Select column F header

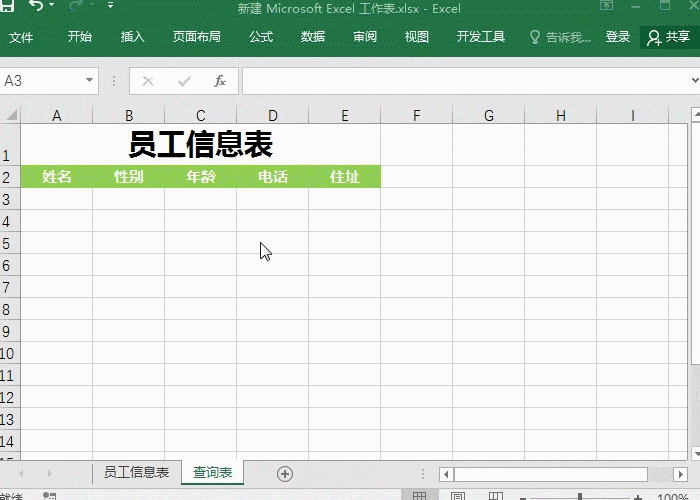pyautogui.click(x=417, y=116)
